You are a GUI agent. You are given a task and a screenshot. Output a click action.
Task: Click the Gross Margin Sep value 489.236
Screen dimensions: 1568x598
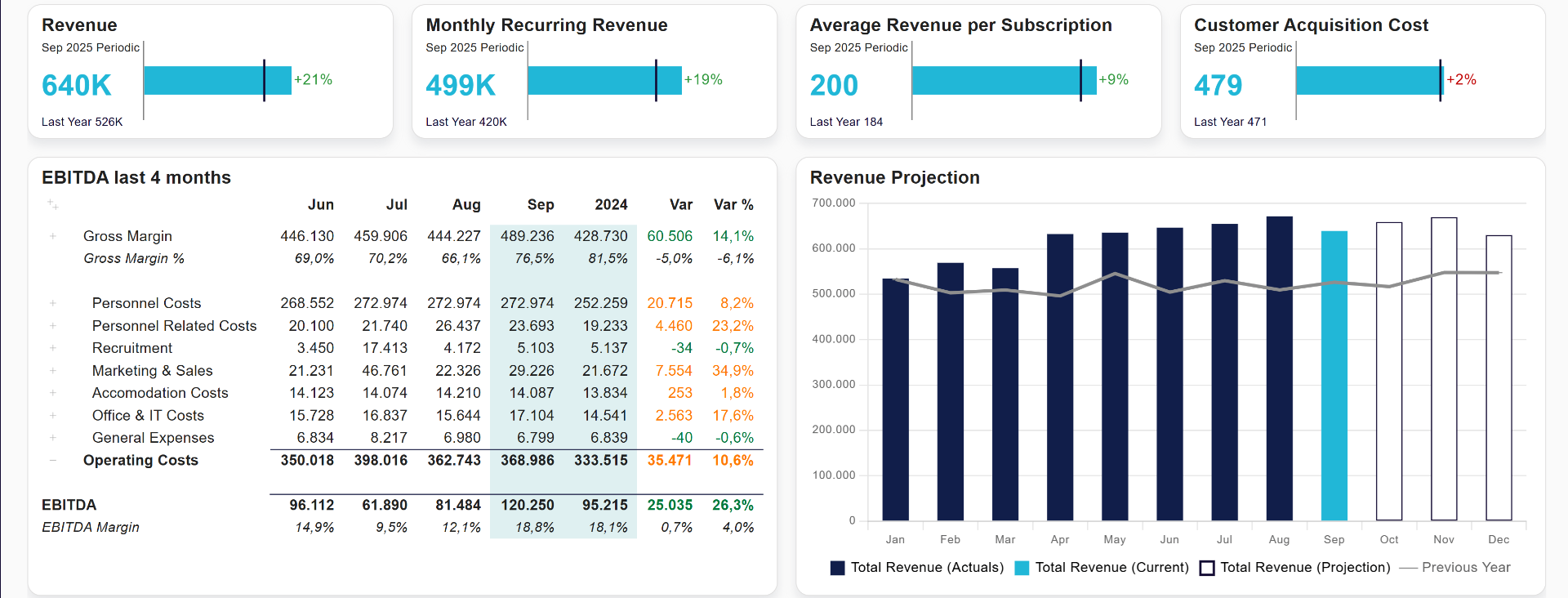528,236
